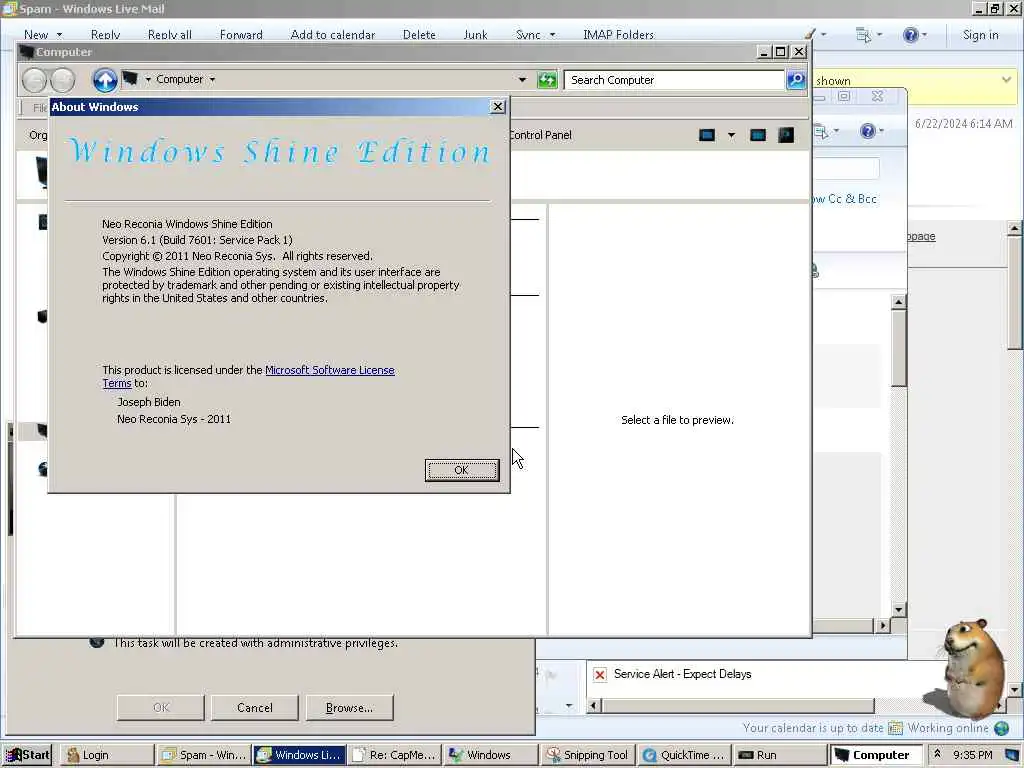1024x768 pixels.
Task: Expand the Computer breadcrumb arrow
Action: (212, 80)
